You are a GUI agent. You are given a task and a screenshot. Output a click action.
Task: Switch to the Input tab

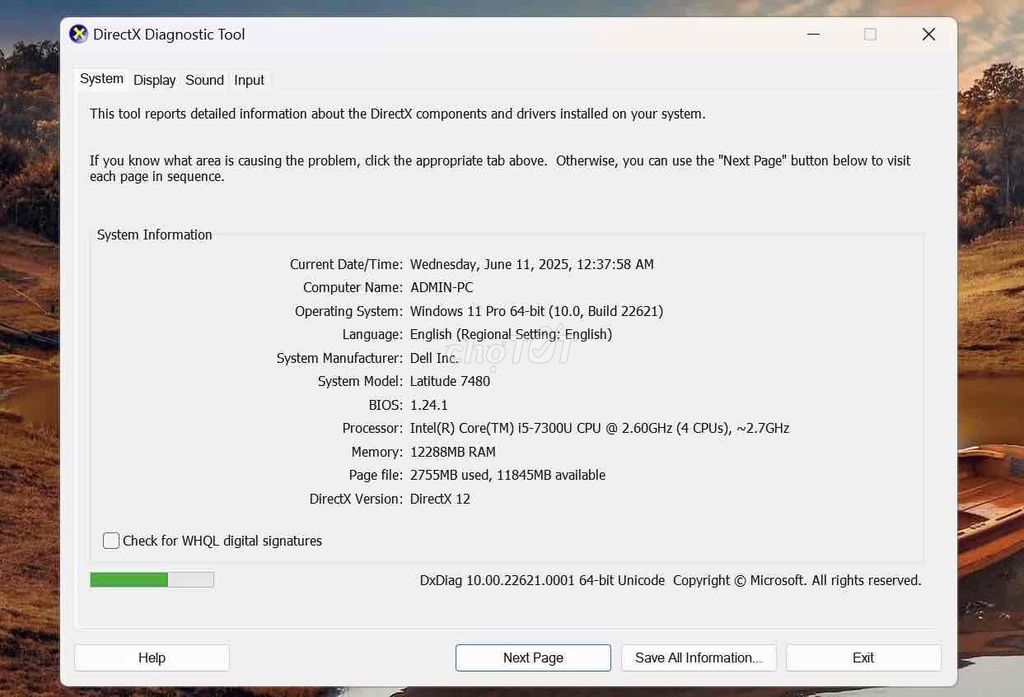249,80
